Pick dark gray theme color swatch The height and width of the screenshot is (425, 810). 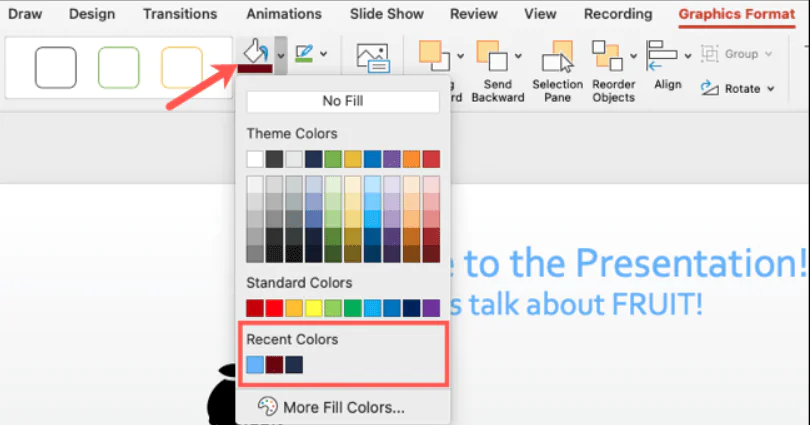(x=274, y=159)
